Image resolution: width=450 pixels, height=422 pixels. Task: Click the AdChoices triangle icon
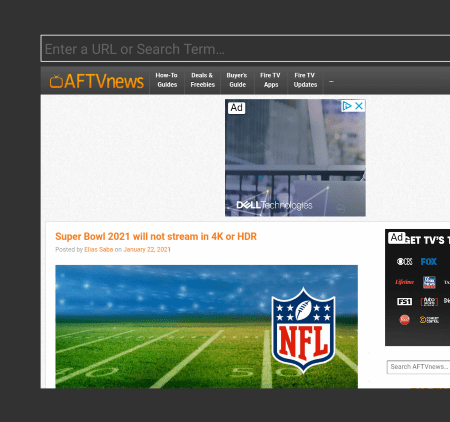347,106
